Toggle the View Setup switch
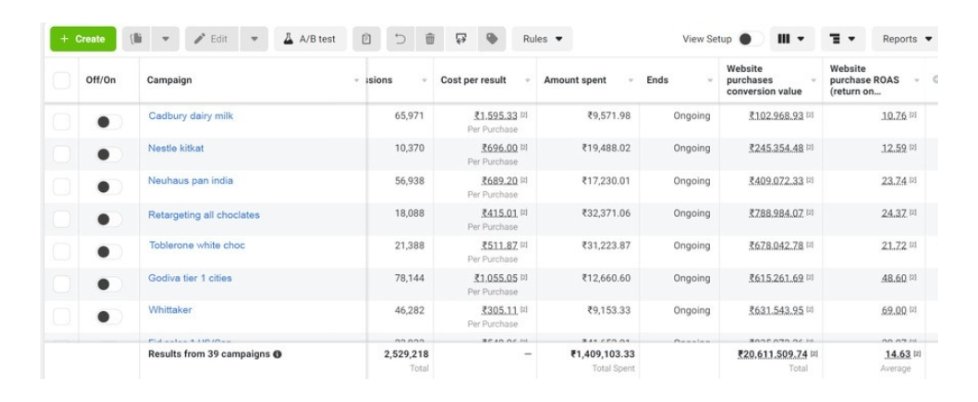 click(x=749, y=39)
